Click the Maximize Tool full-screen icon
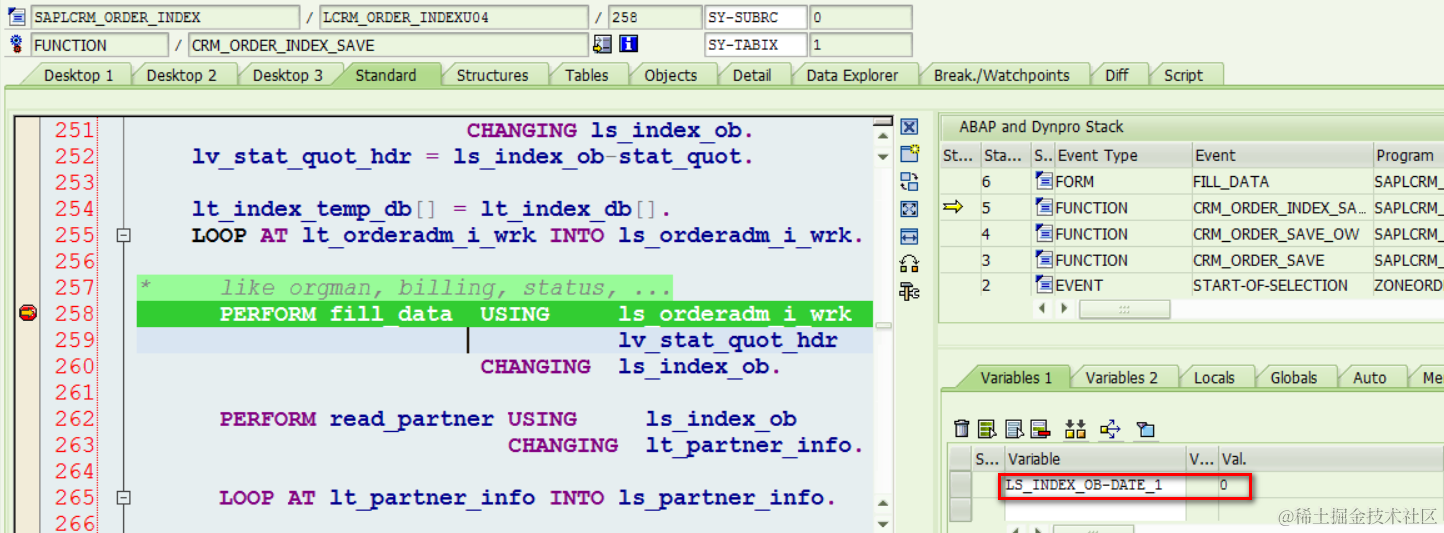Screen dimensions: 1444x533 (x=909, y=209)
